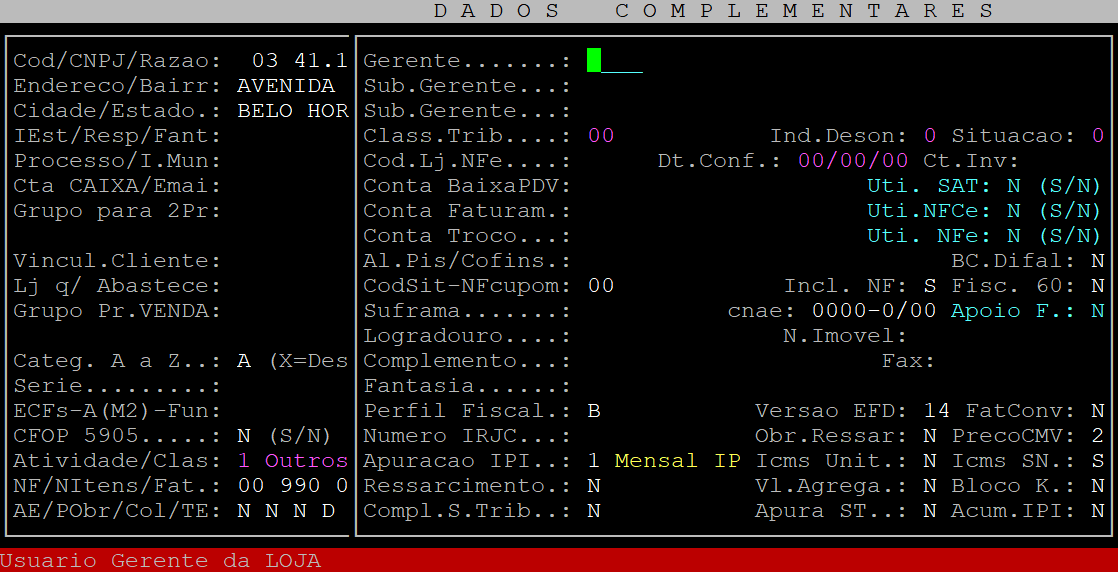
Task: Toggle the Uti. SAT S/N value
Action: click(1014, 186)
